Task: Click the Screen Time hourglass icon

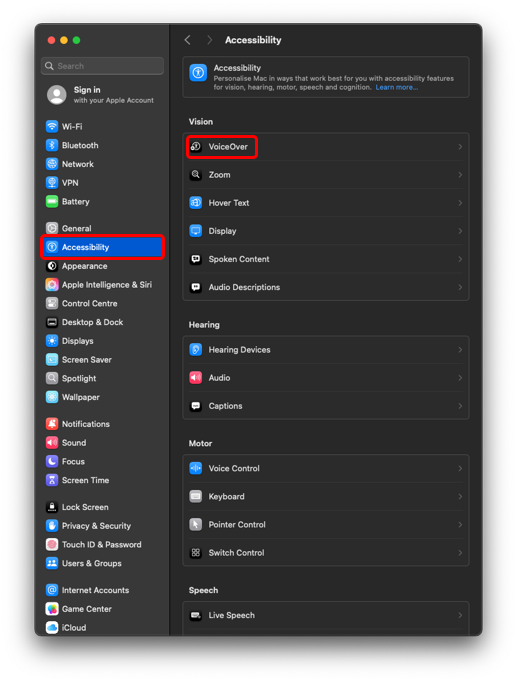Action: (52, 480)
